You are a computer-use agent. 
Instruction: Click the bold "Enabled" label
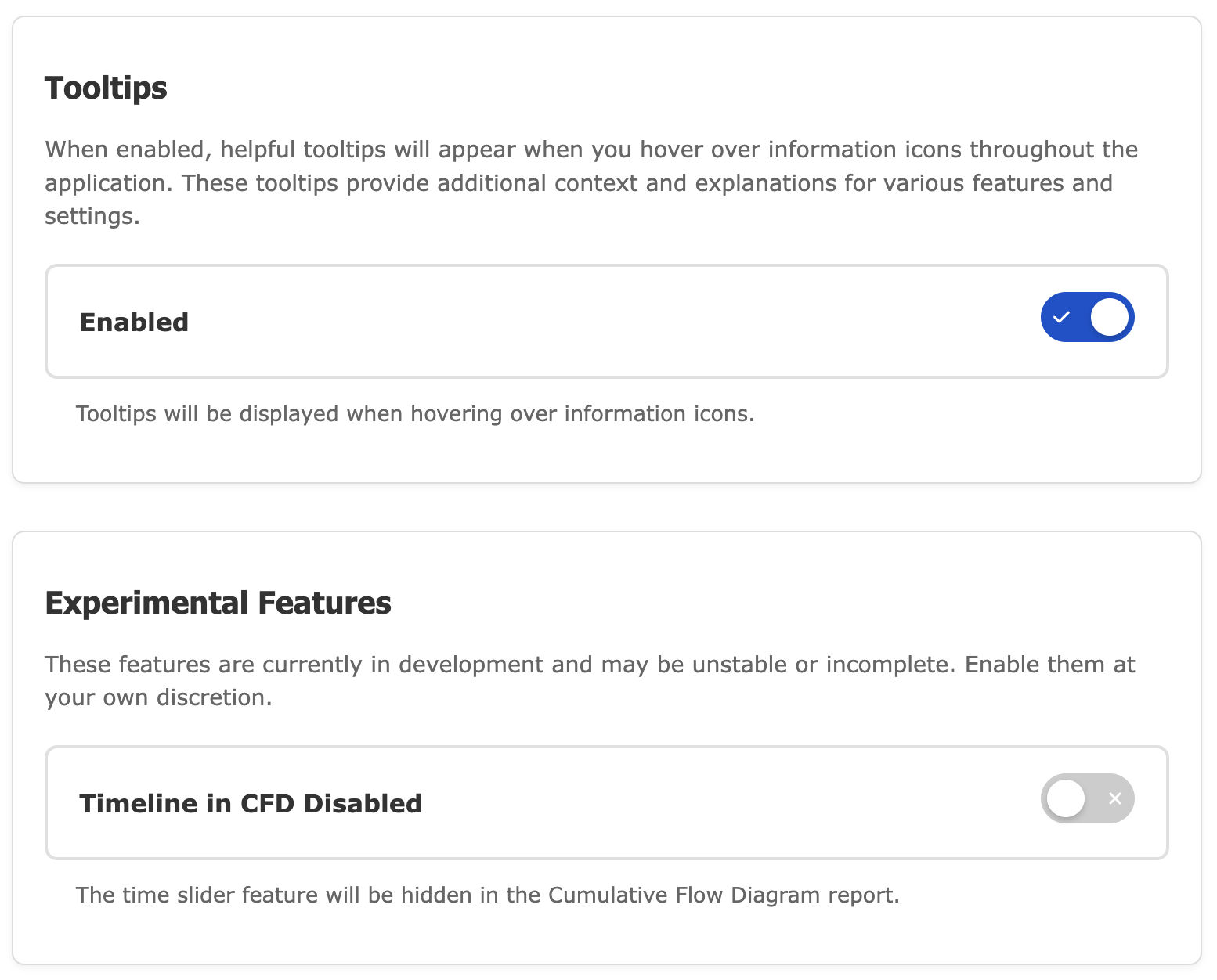tap(134, 322)
